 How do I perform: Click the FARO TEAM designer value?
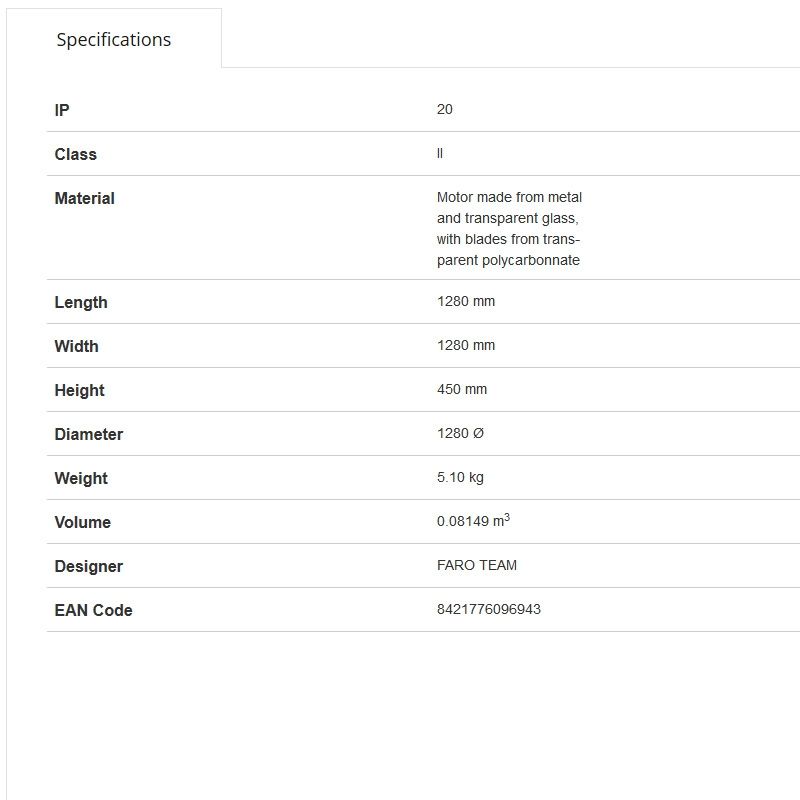477,565
